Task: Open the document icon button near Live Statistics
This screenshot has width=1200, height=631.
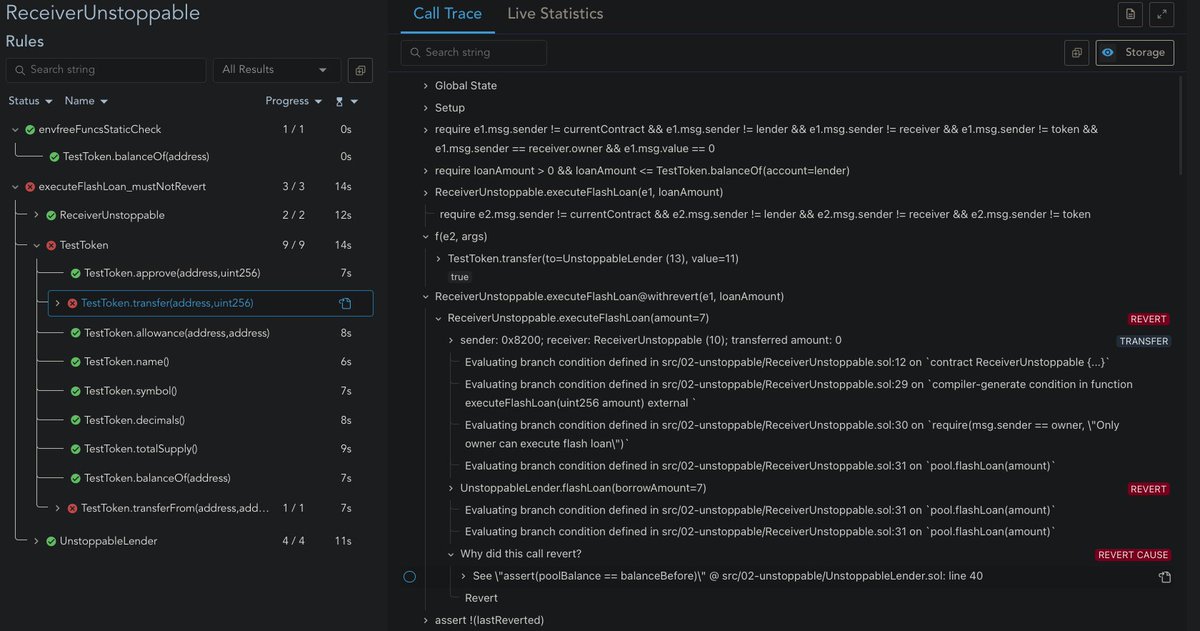Action: (x=1130, y=14)
